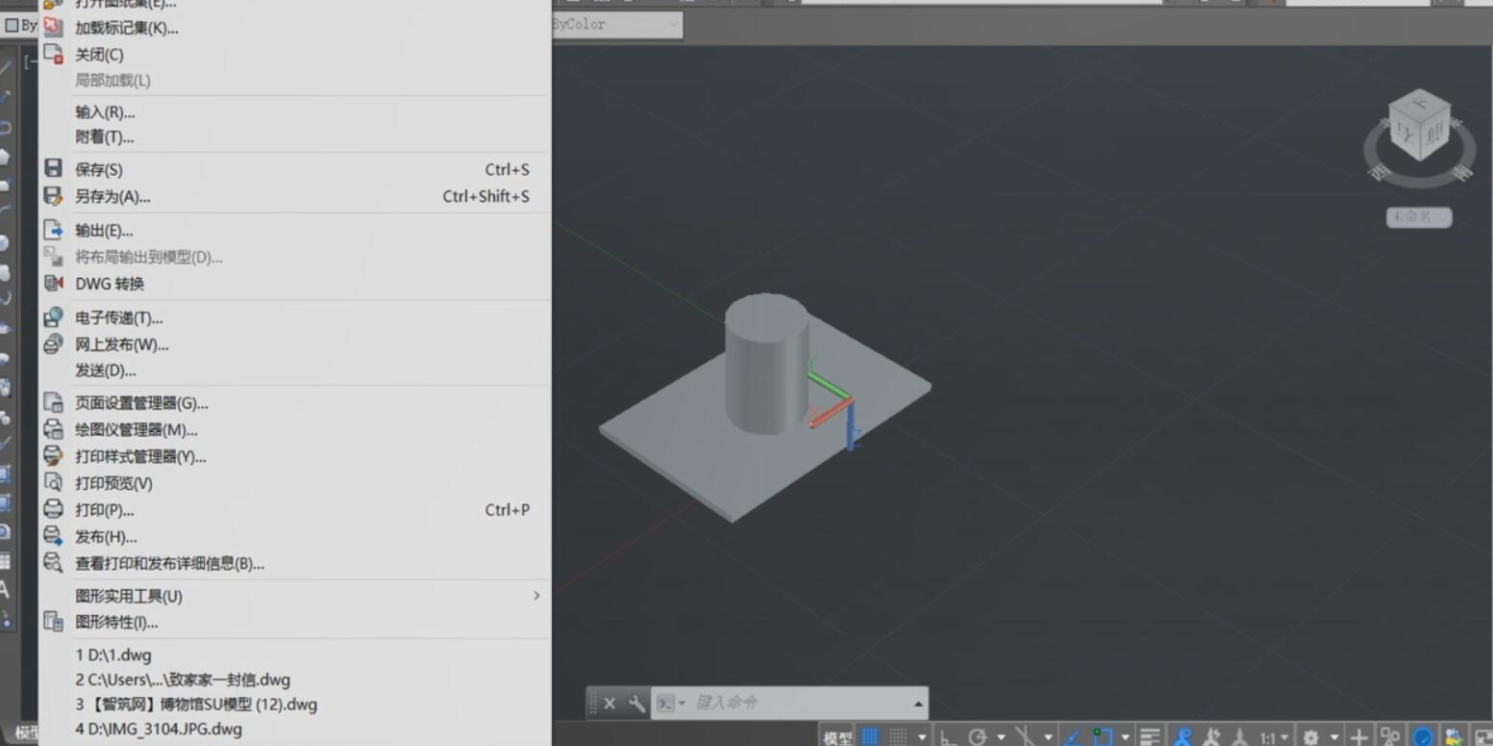1493x746 pixels.
Task: Toggle hardware acceleration blue circle button
Action: [1423, 738]
